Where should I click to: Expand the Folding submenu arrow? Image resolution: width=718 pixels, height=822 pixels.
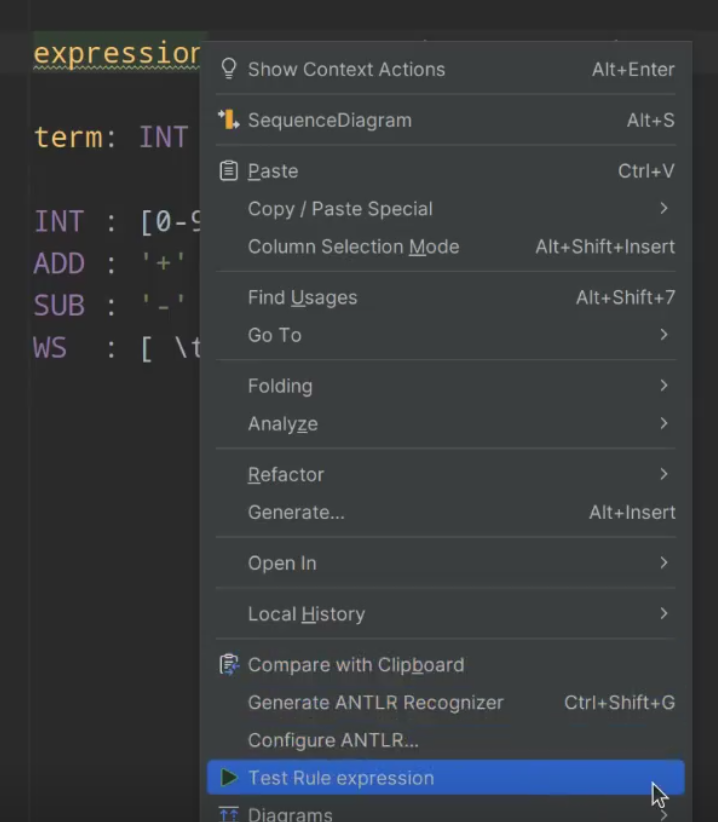[663, 386]
